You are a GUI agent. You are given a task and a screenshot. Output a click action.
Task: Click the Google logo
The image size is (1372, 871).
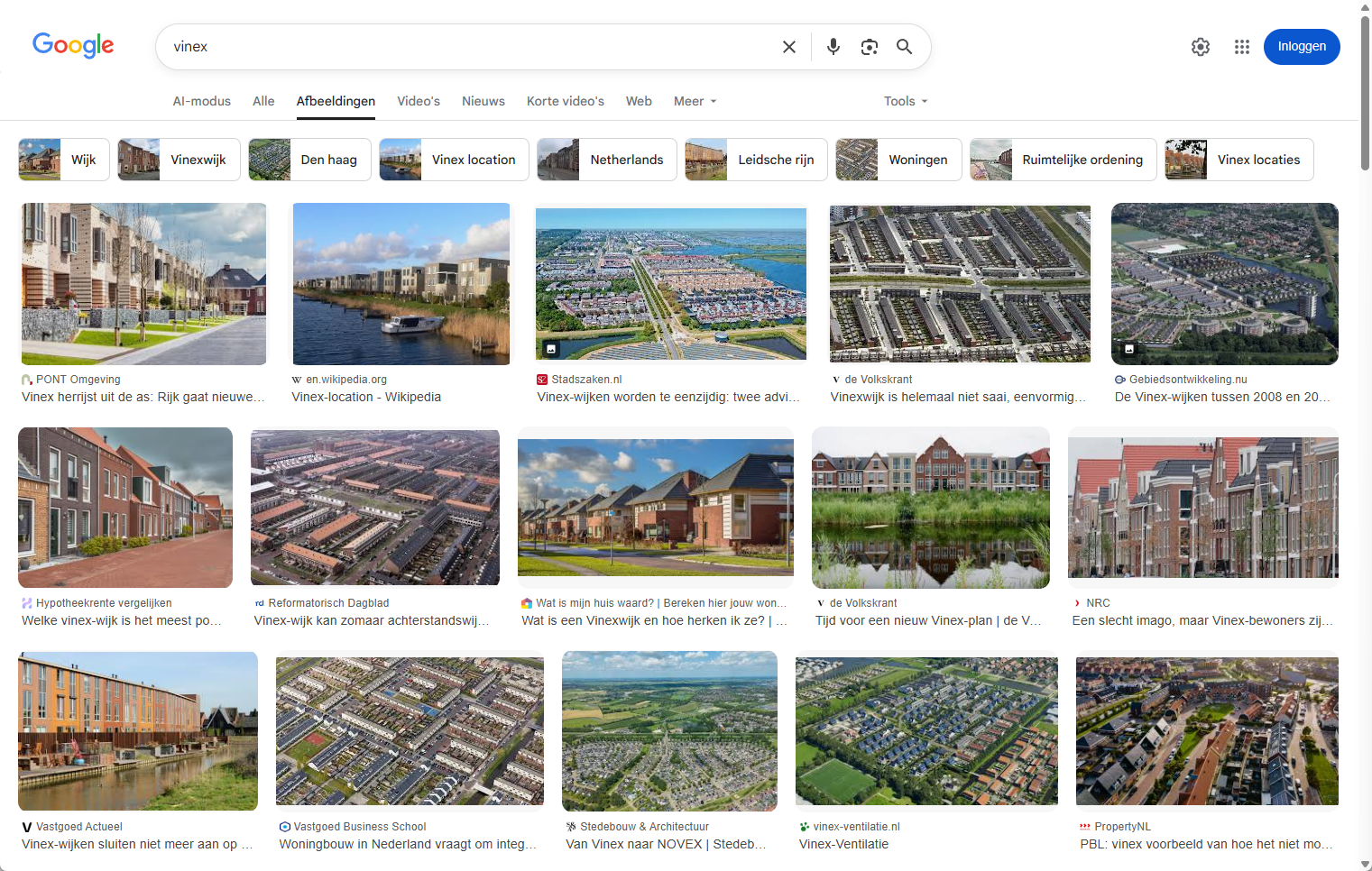click(73, 45)
